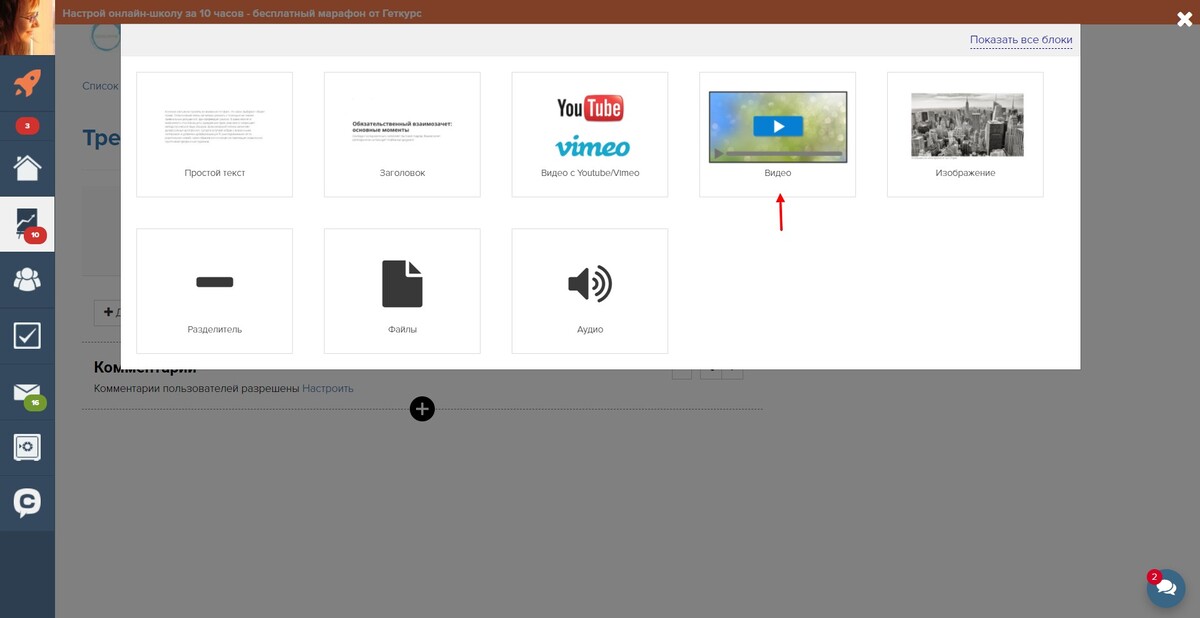Viewport: 1200px width, 618px height.
Task: Pick the Видео block
Action: [x=777, y=134]
